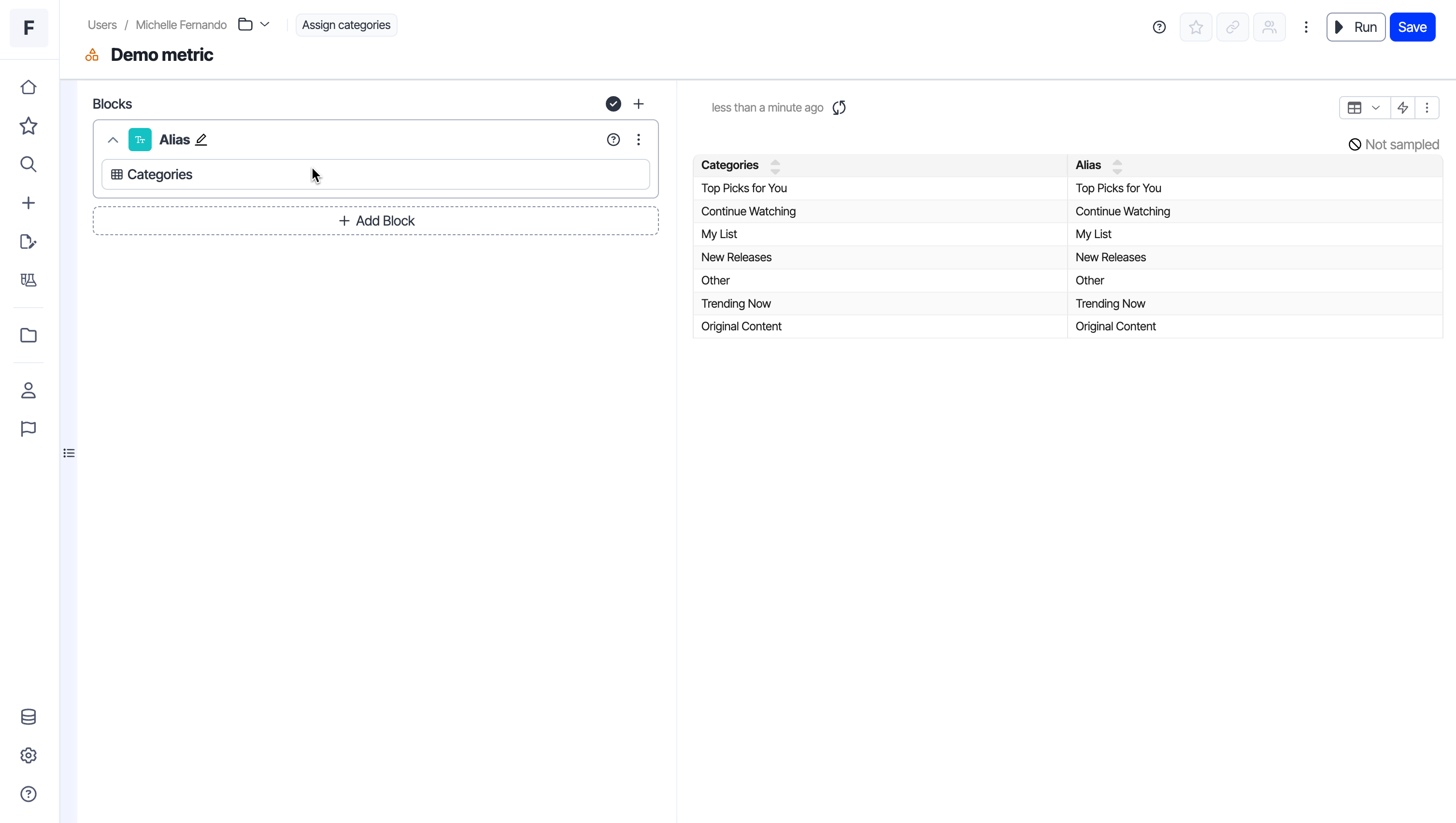Open the database icon in sidebar
This screenshot has width=1456, height=823.
29,717
